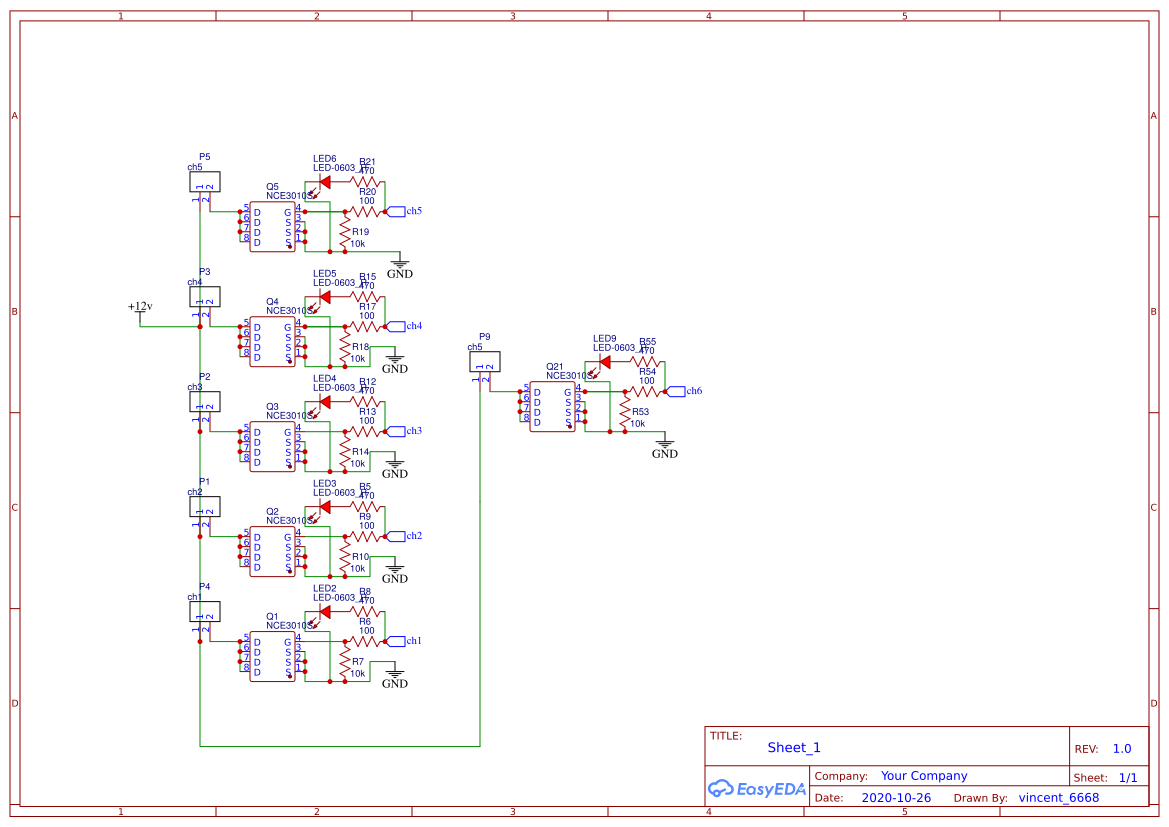Click the +12v power label

point(138,308)
